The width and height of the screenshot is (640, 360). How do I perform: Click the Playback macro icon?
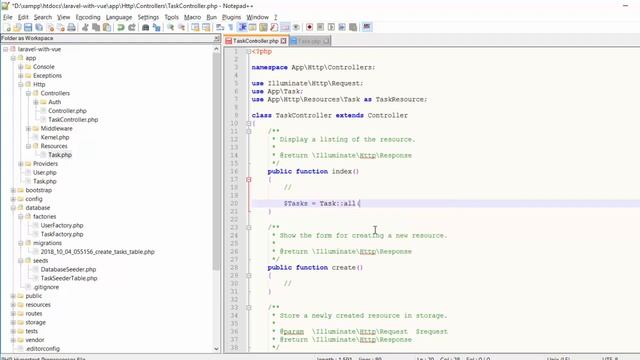[331, 27]
